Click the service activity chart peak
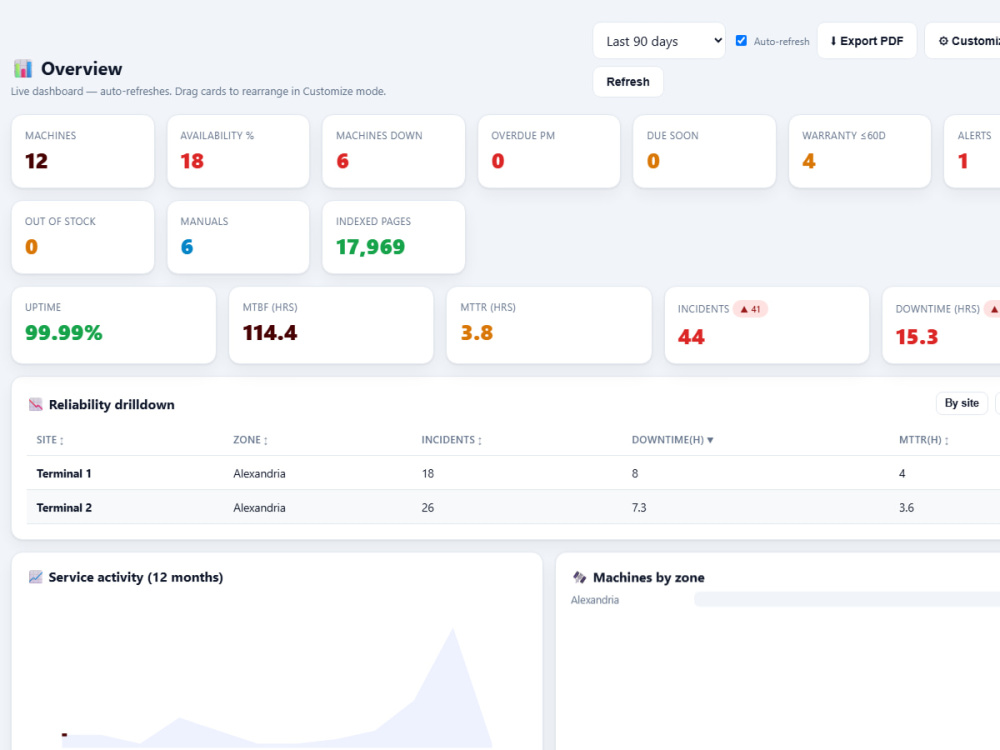The image size is (1000, 750). [x=453, y=629]
